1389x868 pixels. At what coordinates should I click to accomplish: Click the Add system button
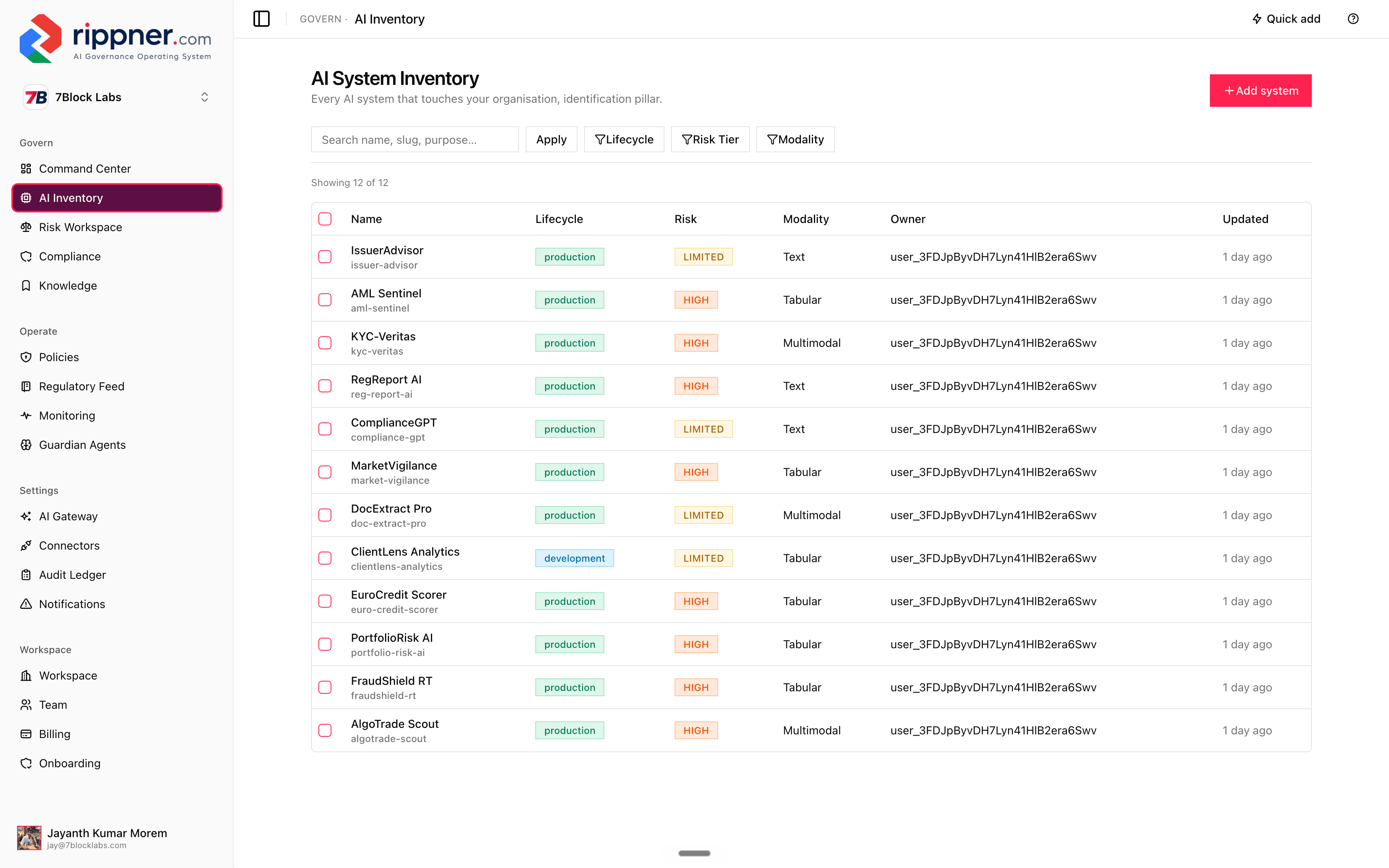click(1260, 91)
